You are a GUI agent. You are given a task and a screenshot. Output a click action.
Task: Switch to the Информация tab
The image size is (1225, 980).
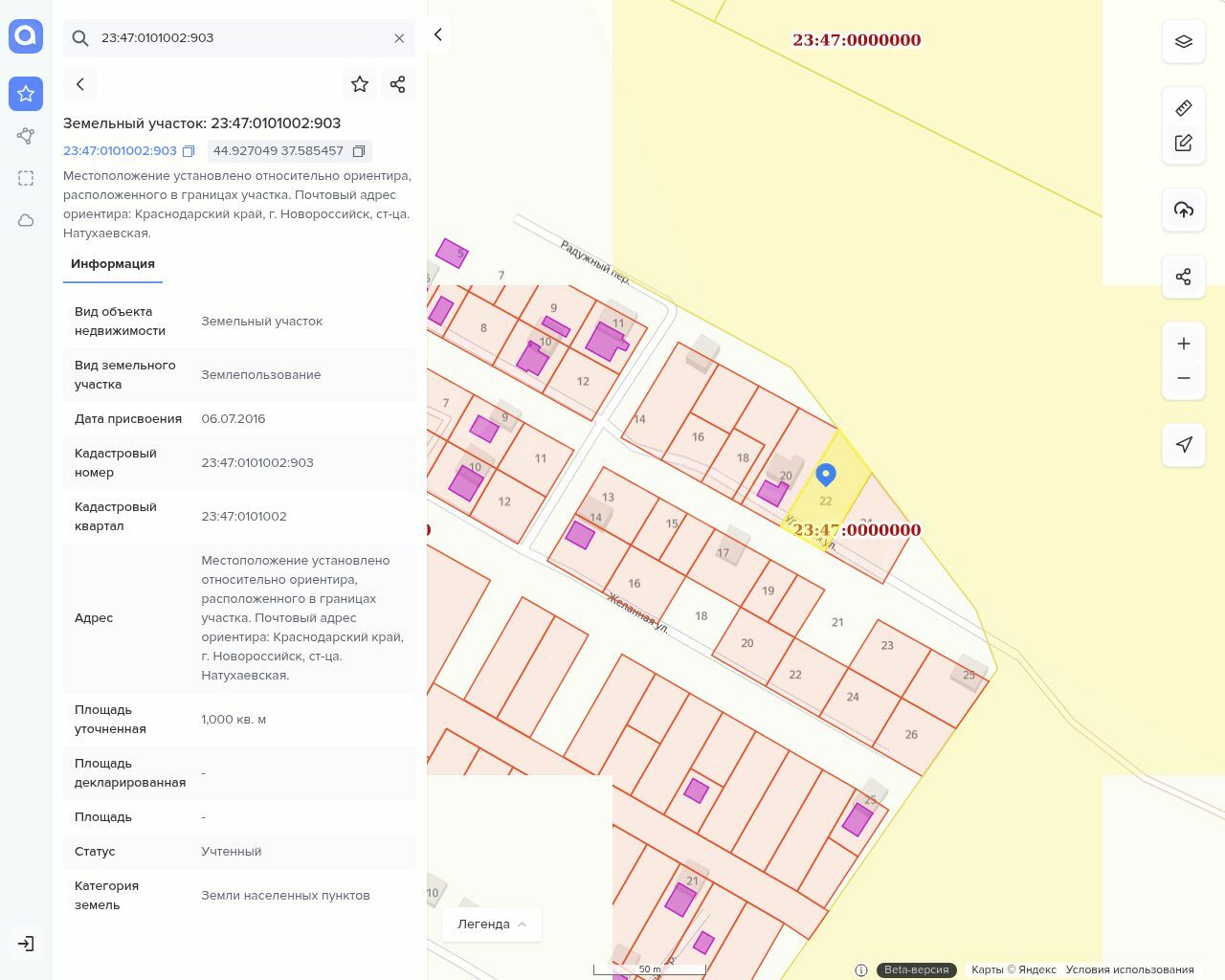113,264
